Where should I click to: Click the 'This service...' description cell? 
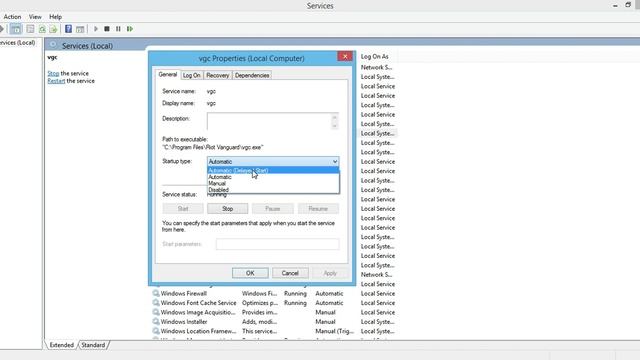coord(259,331)
